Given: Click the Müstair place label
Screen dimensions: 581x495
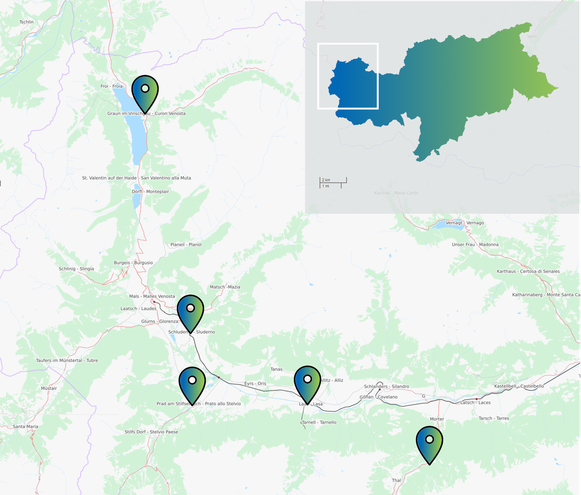Looking at the screenshot, I should [x=49, y=388].
